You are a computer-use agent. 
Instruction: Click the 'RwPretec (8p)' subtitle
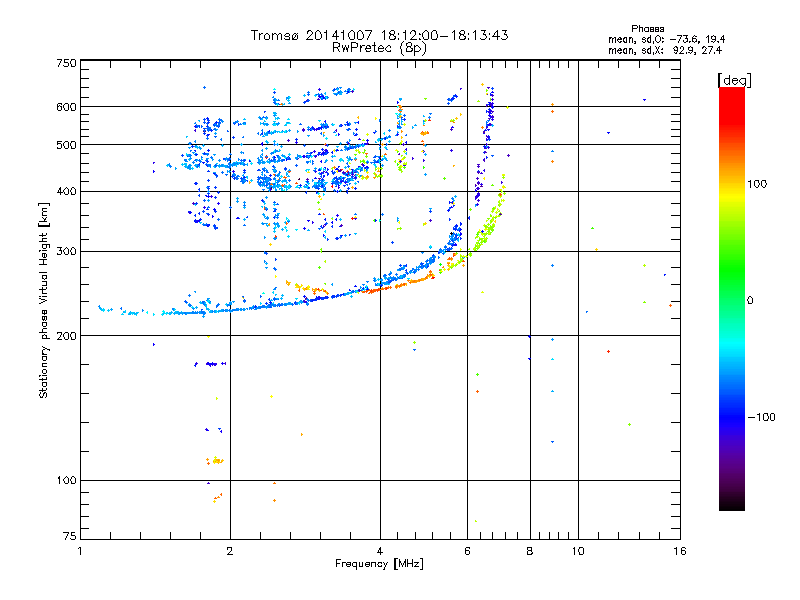379,48
